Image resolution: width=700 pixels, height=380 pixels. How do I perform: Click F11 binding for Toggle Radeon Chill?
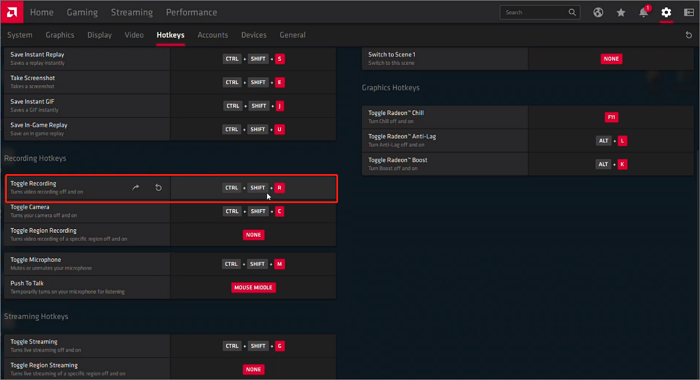tap(611, 117)
